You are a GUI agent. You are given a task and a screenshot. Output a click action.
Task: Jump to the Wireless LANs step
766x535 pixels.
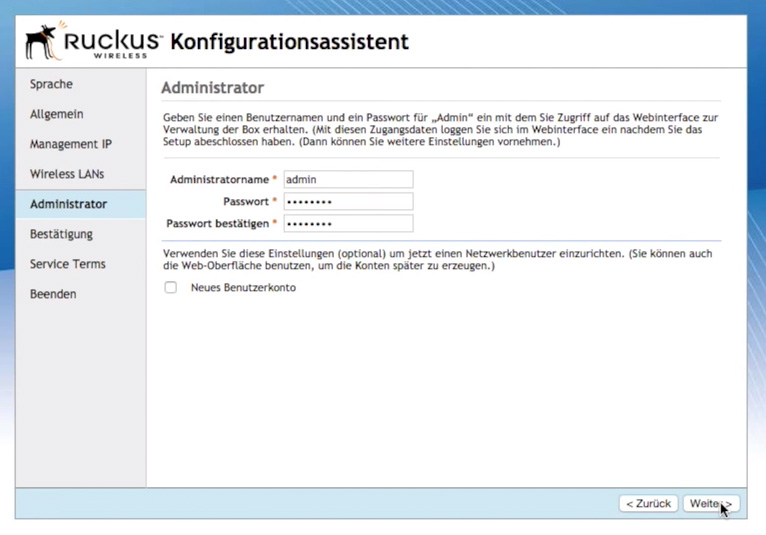point(66,174)
